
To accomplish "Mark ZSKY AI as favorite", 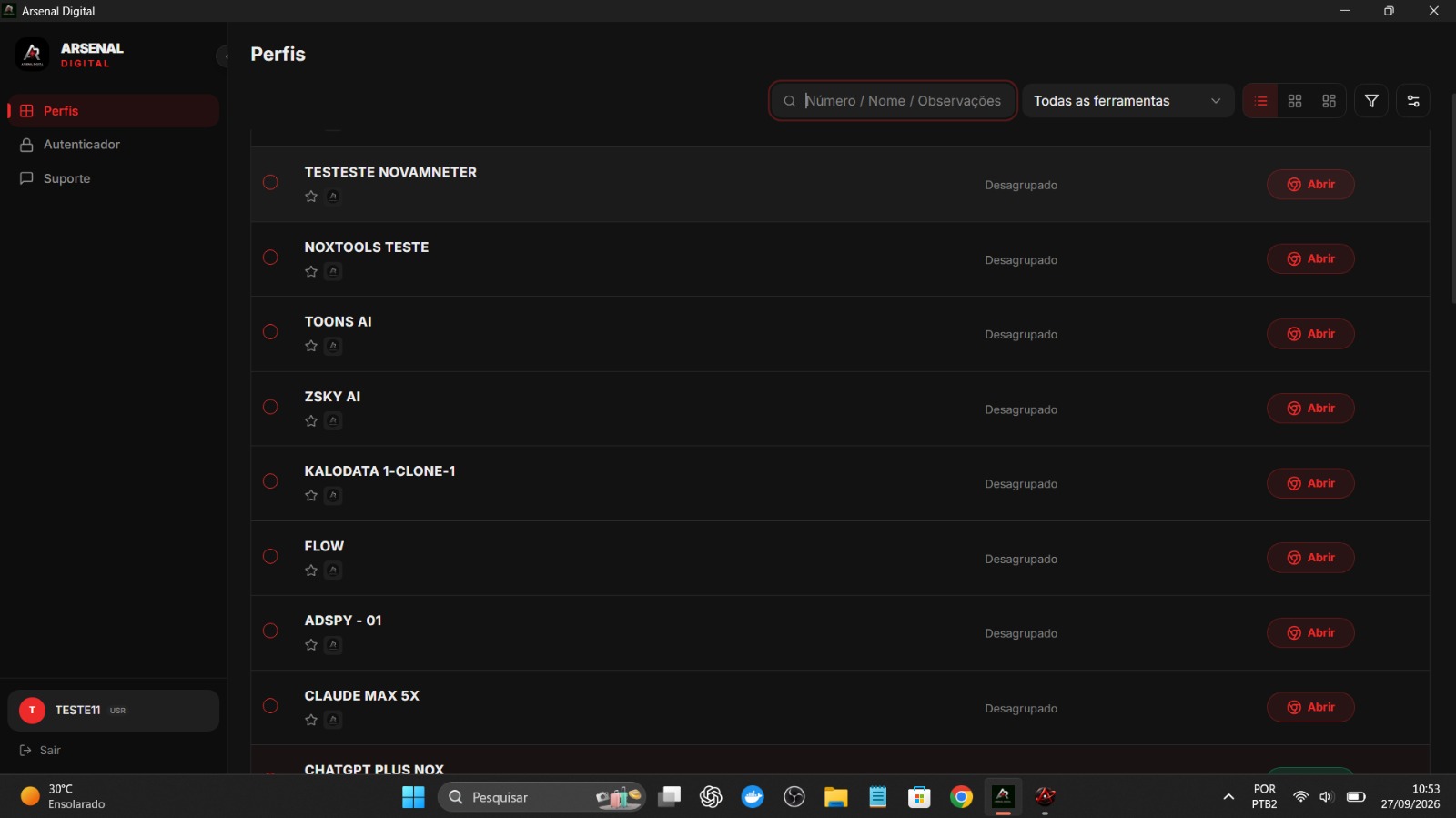I will coord(311,421).
